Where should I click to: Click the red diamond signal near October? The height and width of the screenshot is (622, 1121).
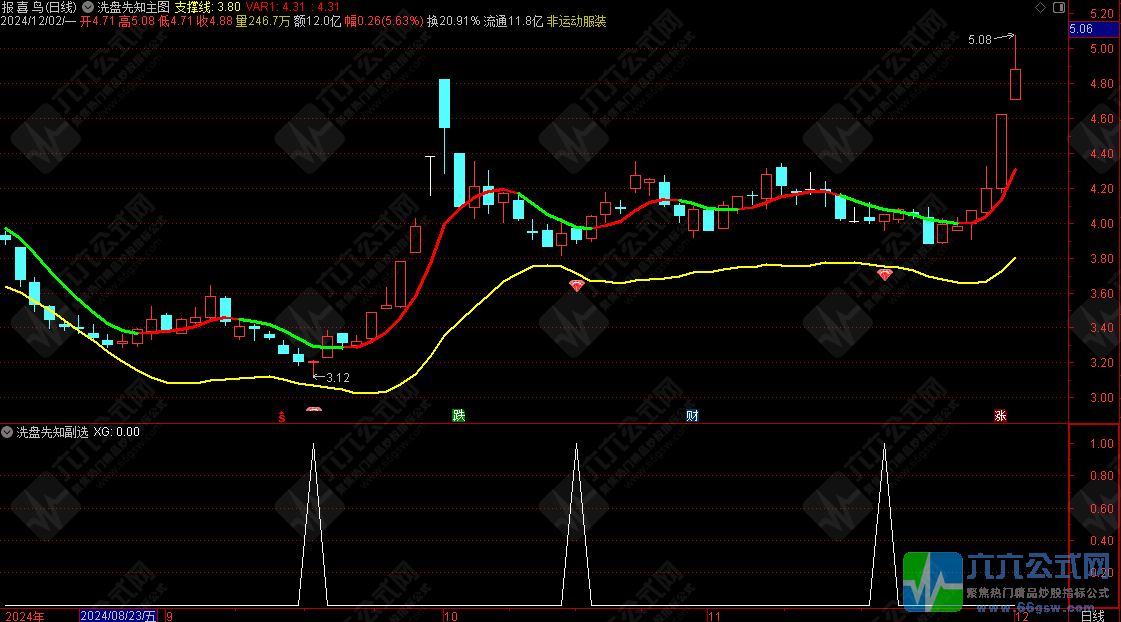(x=576, y=286)
